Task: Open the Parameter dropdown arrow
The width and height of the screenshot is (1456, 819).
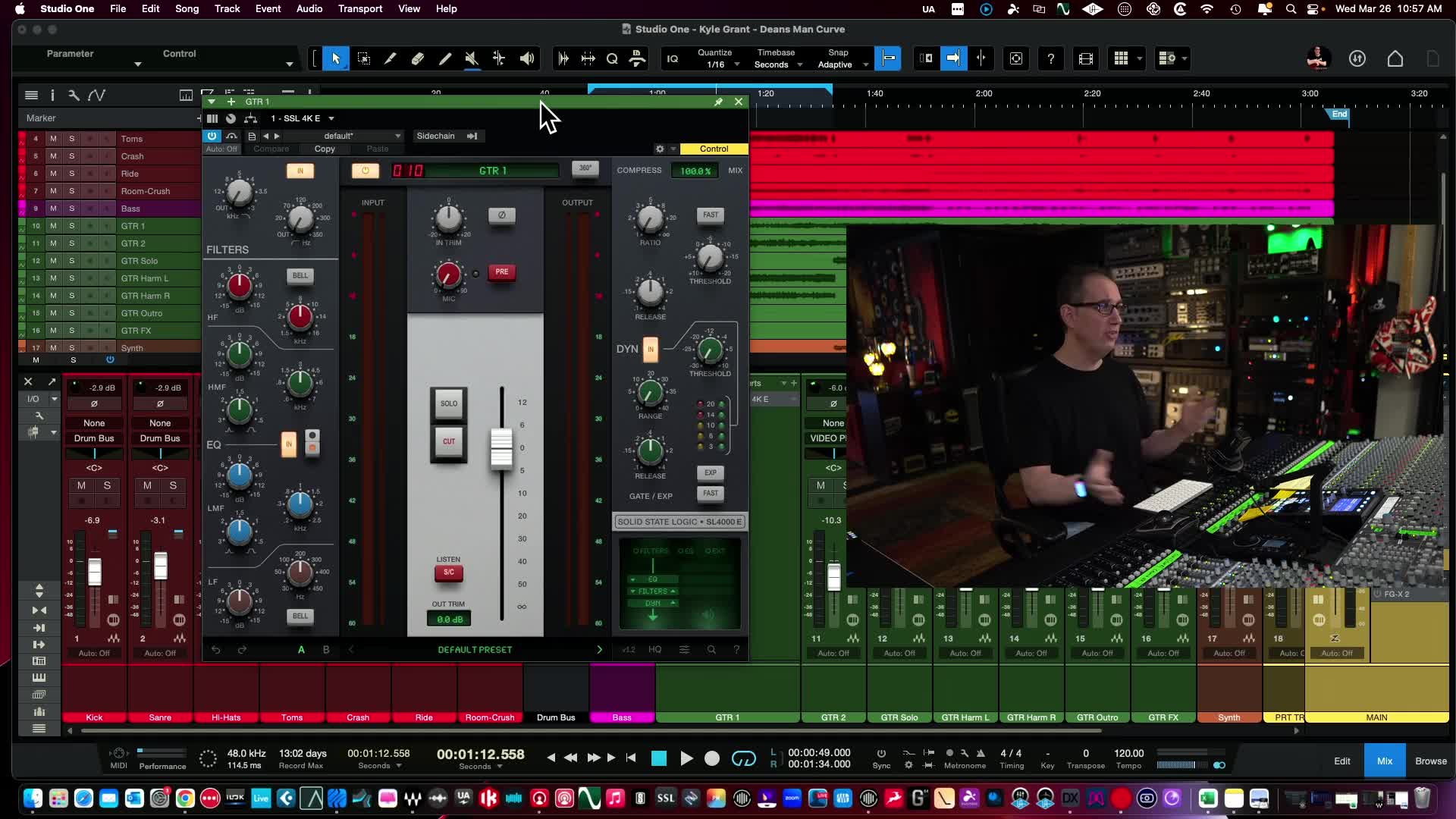Action: click(137, 64)
